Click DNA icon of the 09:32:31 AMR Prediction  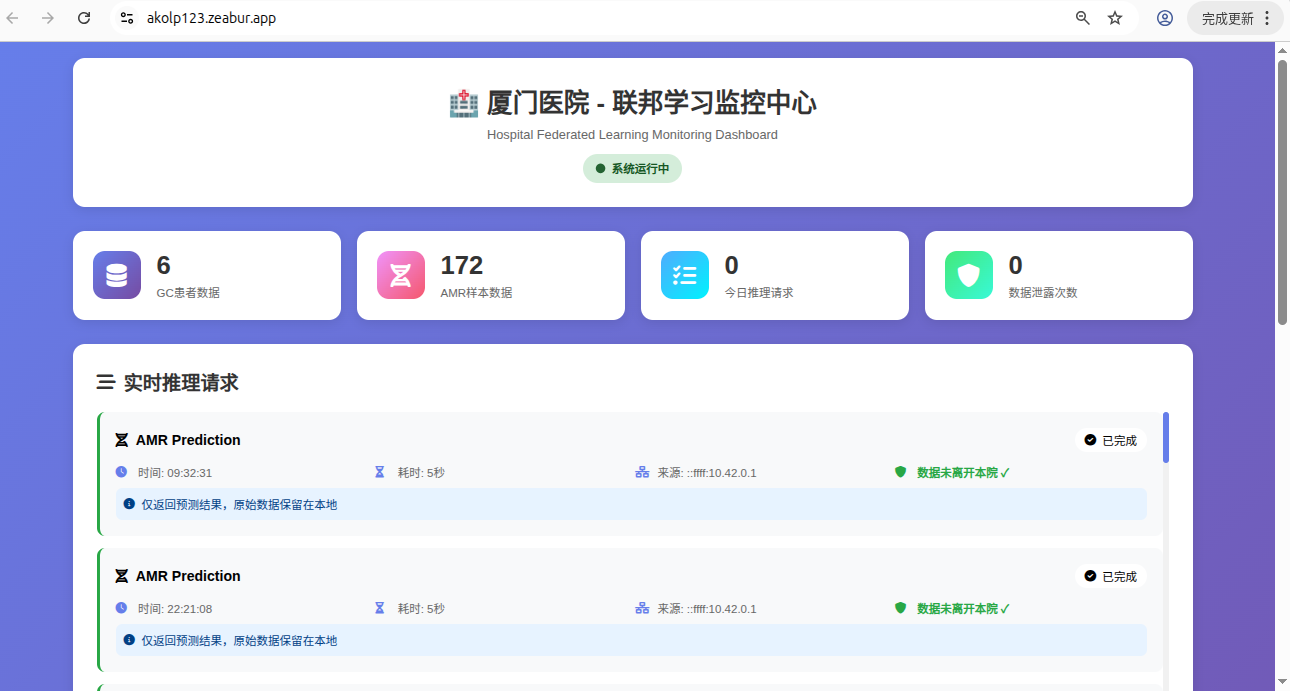(x=122, y=440)
